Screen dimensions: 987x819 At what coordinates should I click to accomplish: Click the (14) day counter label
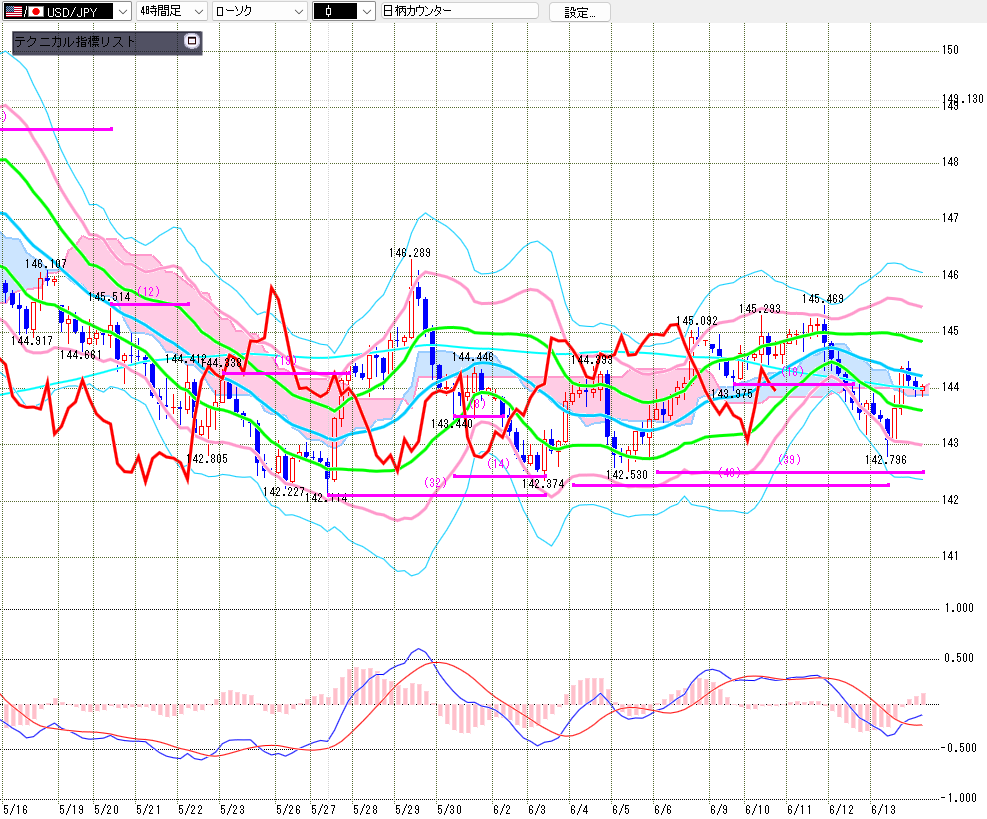click(499, 464)
